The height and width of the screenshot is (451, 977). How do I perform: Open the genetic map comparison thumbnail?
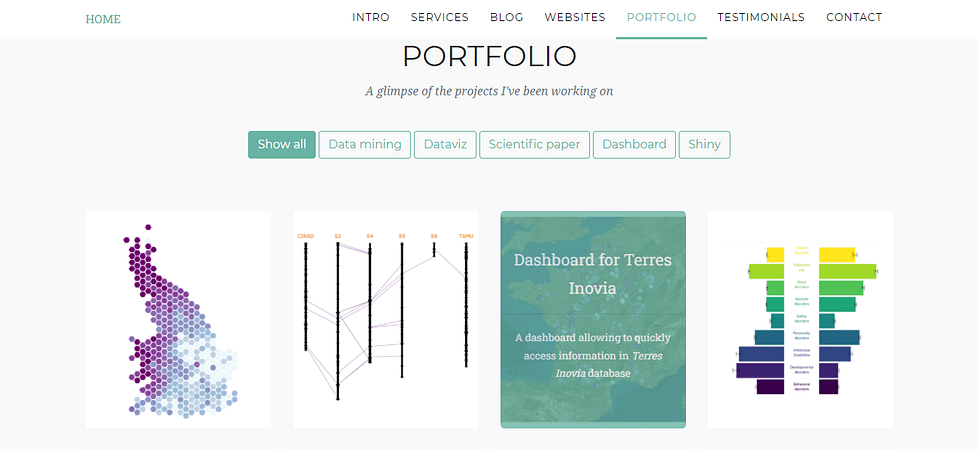tap(386, 320)
